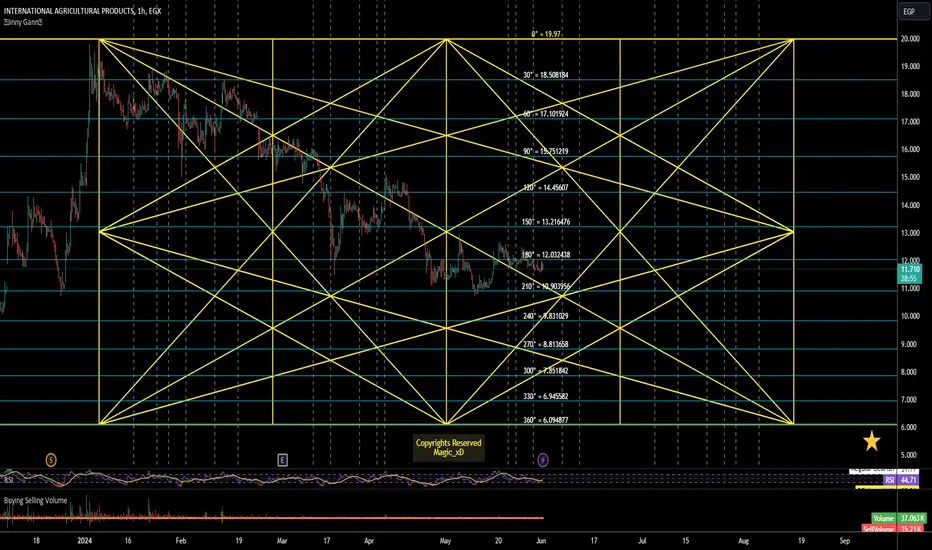Click the 20 date label on time axis

[498, 541]
